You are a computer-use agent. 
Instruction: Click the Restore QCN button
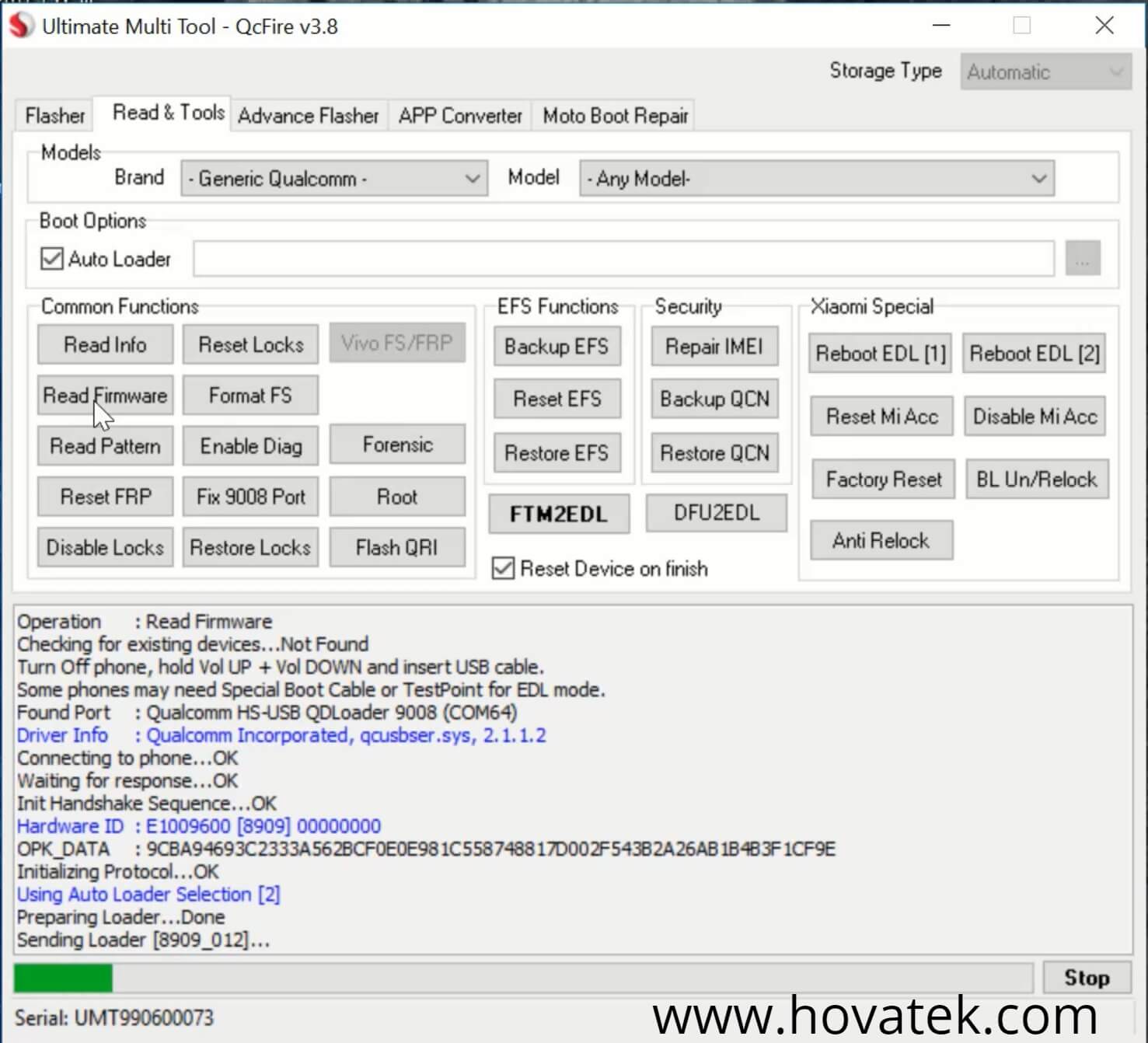point(714,453)
